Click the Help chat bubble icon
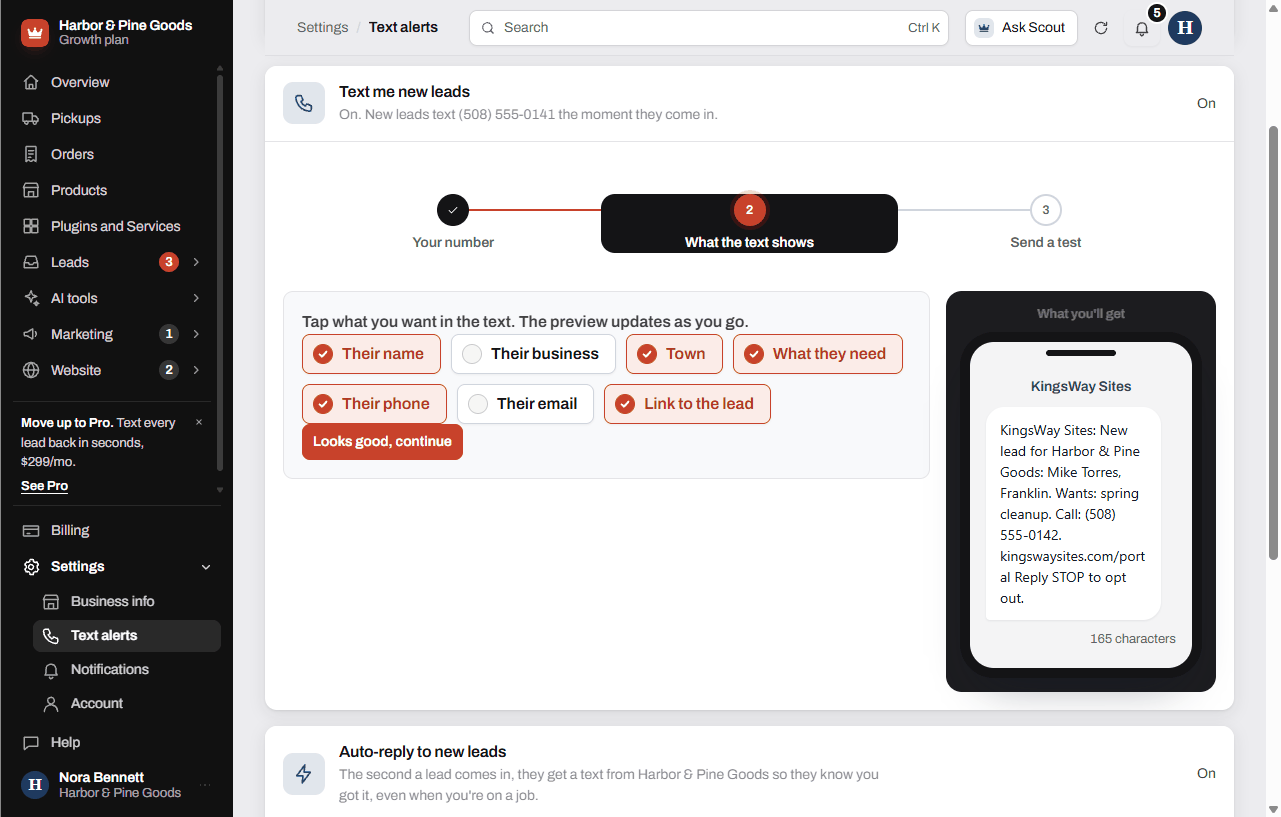The image size is (1281, 817). click(x=31, y=742)
